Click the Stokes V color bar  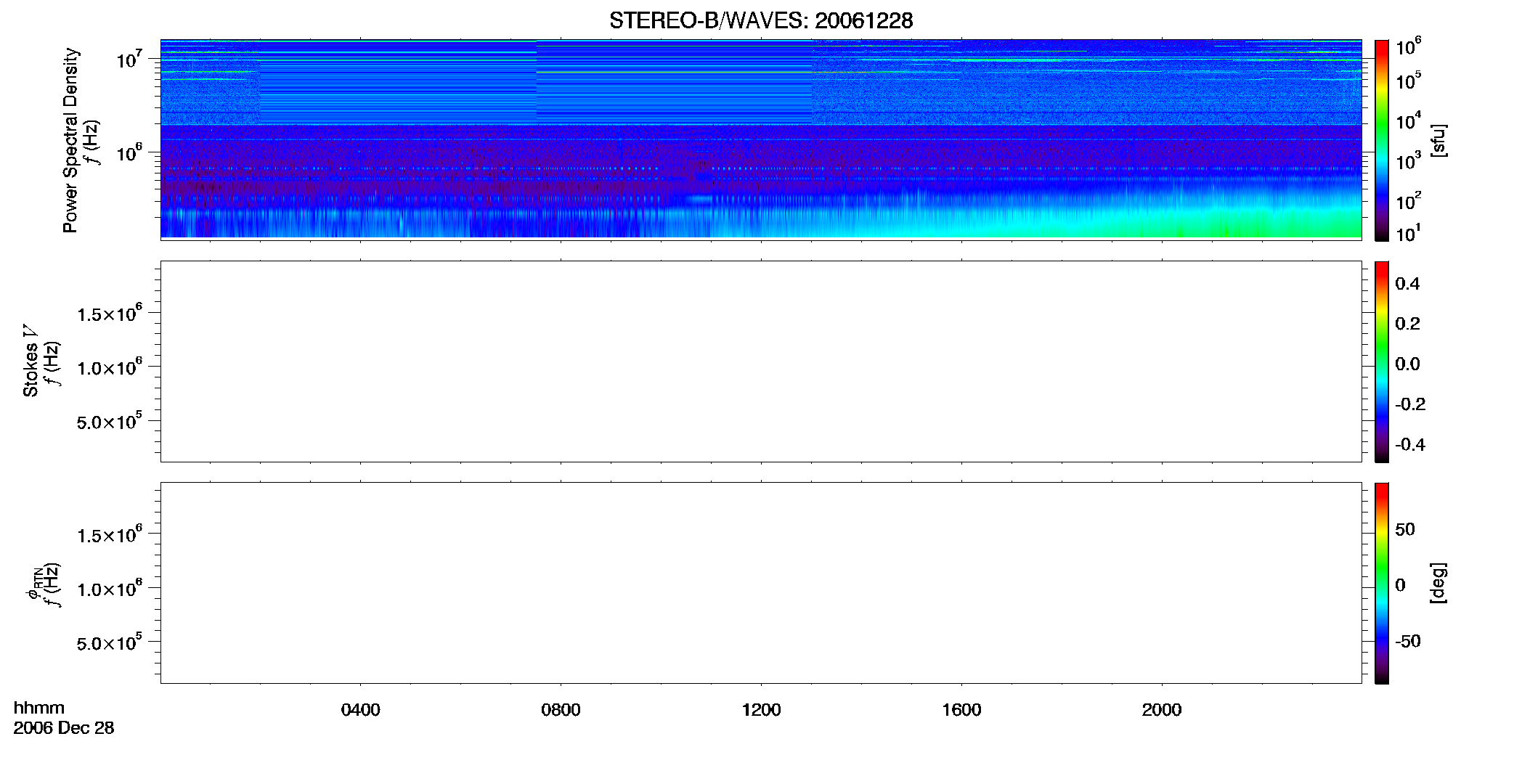[1381, 362]
